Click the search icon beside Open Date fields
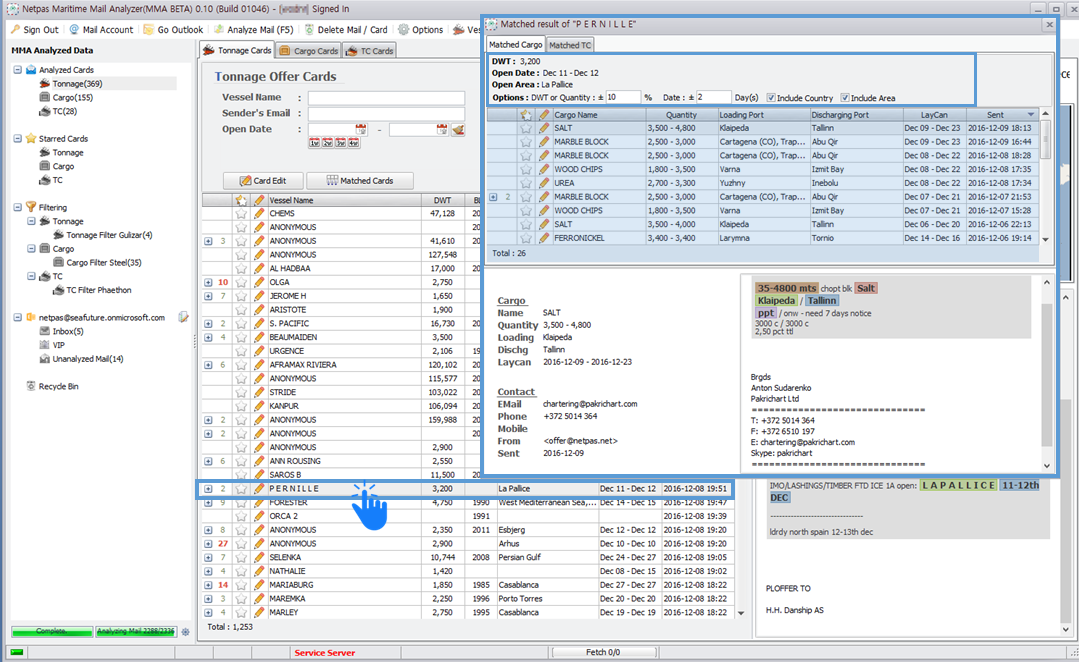Screen dimensions: 1079x662 click(458, 129)
